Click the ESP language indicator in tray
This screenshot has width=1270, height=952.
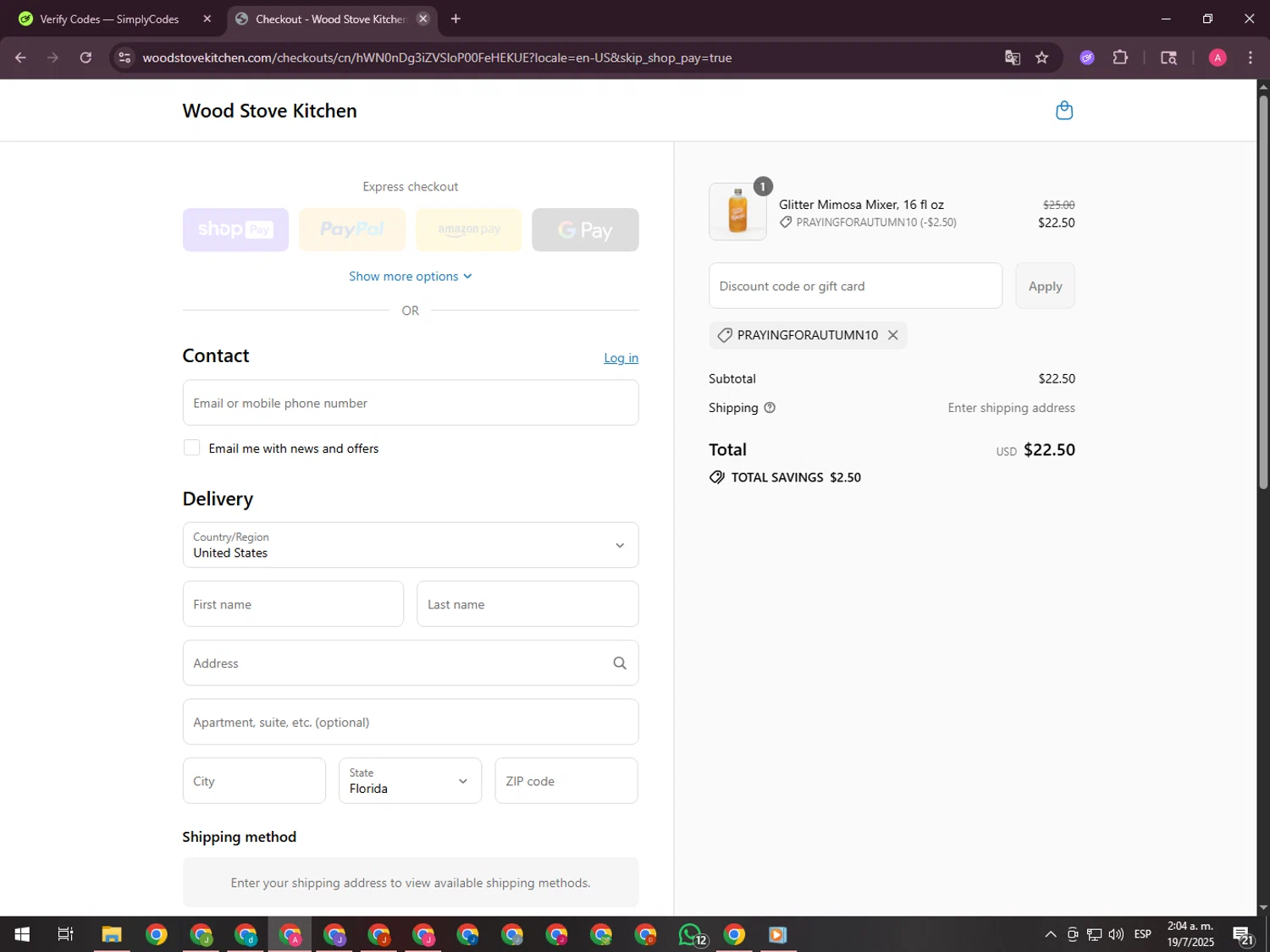(1142, 934)
